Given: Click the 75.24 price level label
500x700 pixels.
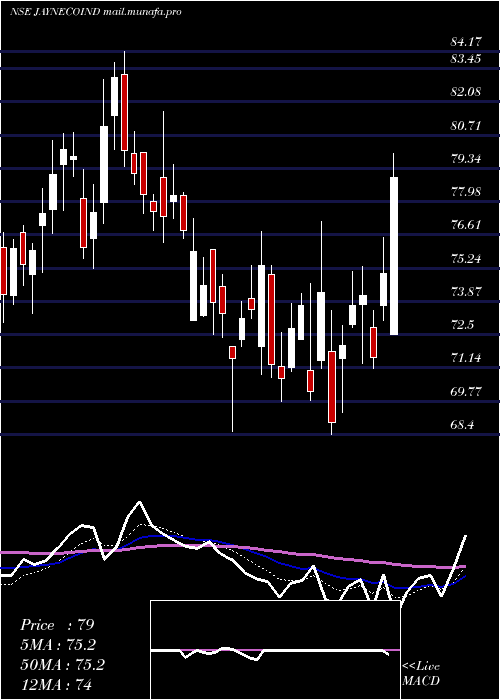Looking at the screenshot, I should pyautogui.click(x=466, y=258).
